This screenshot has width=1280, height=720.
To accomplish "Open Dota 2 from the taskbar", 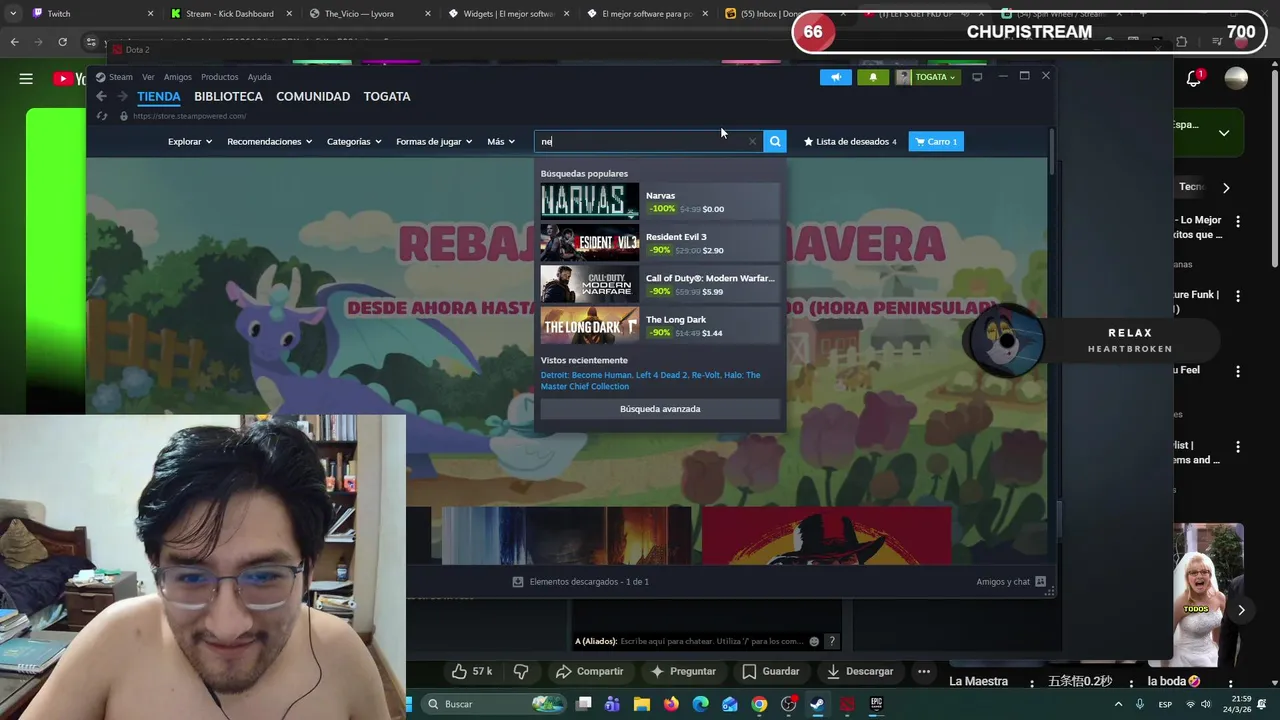I will [847, 704].
